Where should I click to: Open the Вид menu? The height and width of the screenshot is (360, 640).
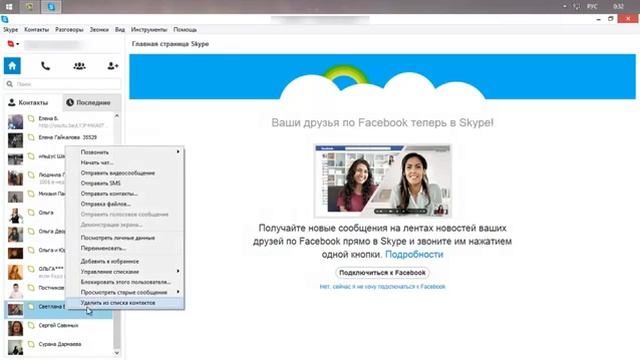click(x=120, y=29)
